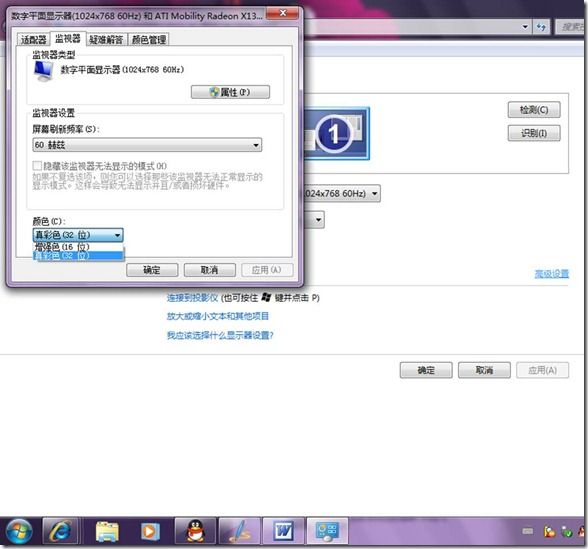Switch to the 适配器 tab
Image resolution: width=588 pixels, height=549 pixels.
coord(33,39)
